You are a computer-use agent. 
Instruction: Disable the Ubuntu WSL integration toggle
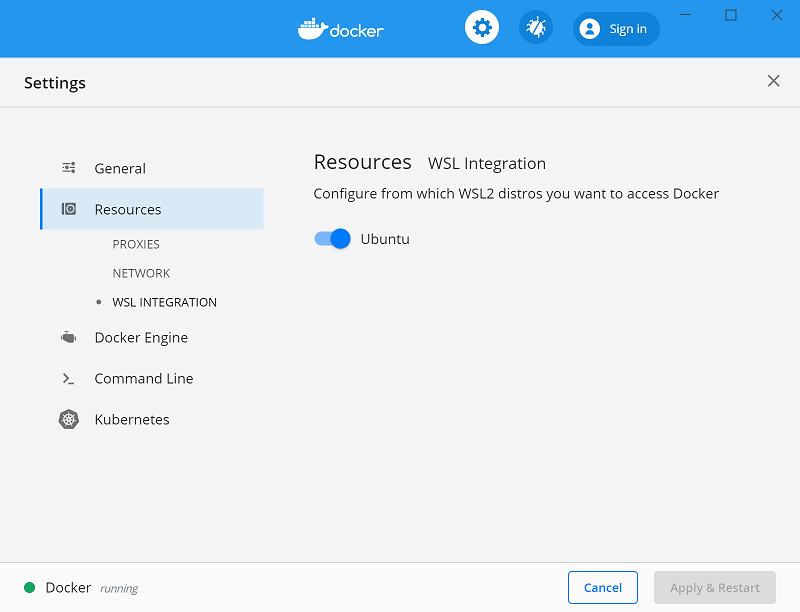coord(331,239)
